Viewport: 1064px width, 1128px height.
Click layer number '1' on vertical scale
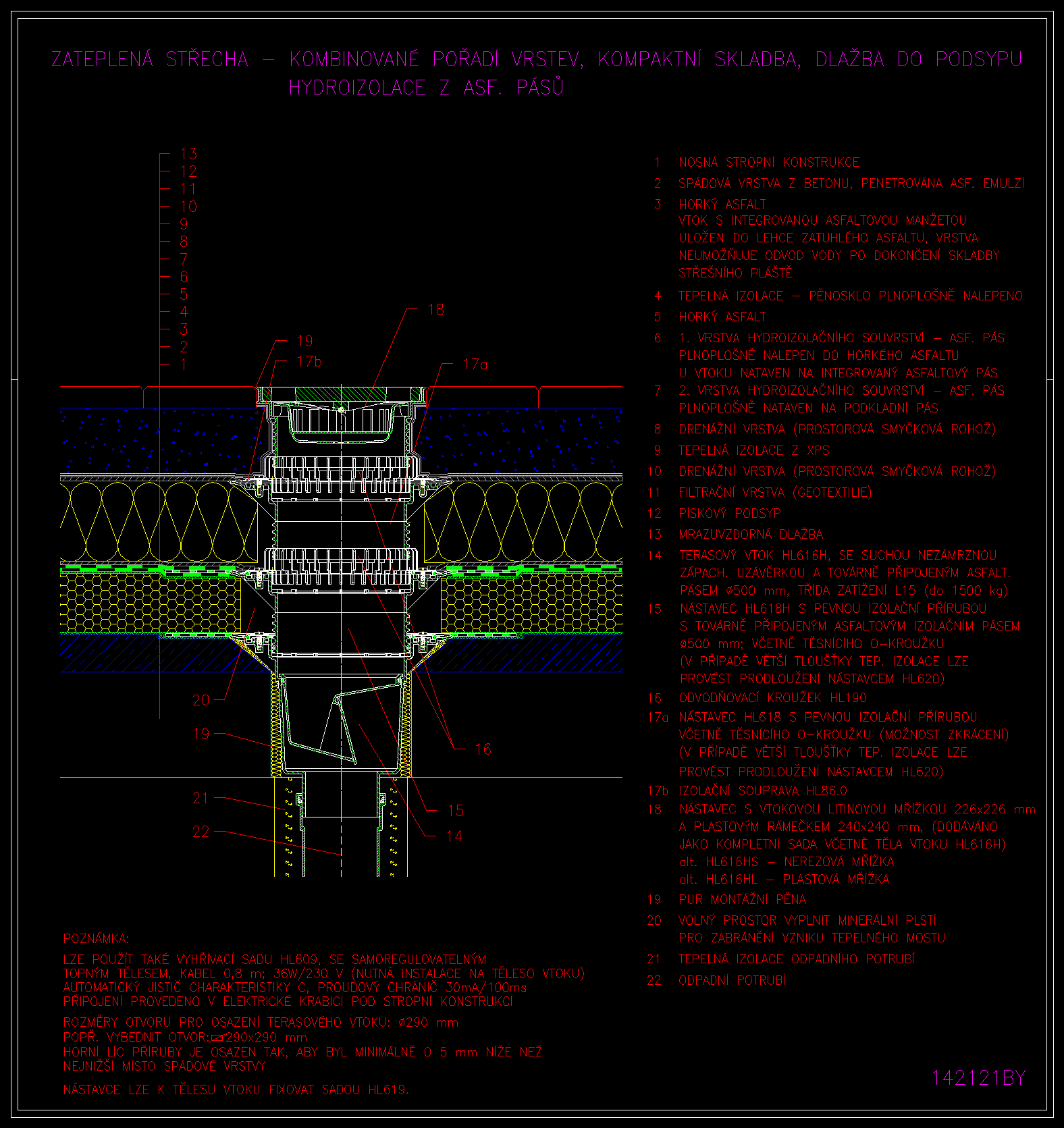coord(184,365)
